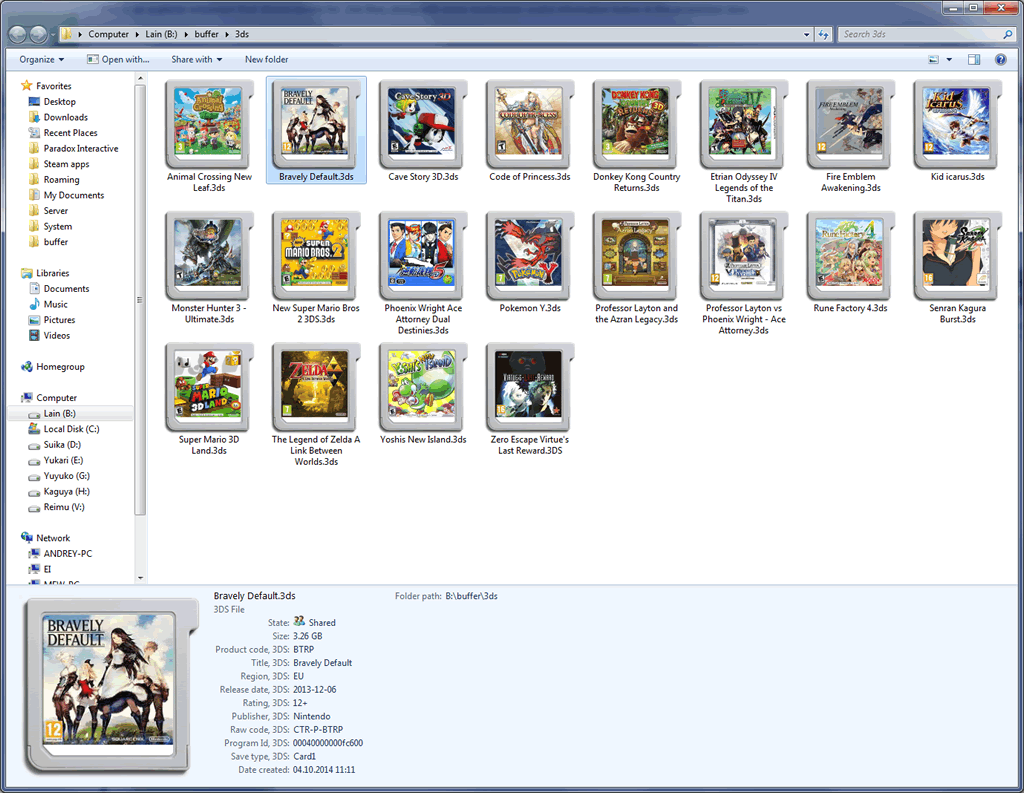The image size is (1024, 793).
Task: Click the search magnifier icon
Action: tap(1008, 34)
